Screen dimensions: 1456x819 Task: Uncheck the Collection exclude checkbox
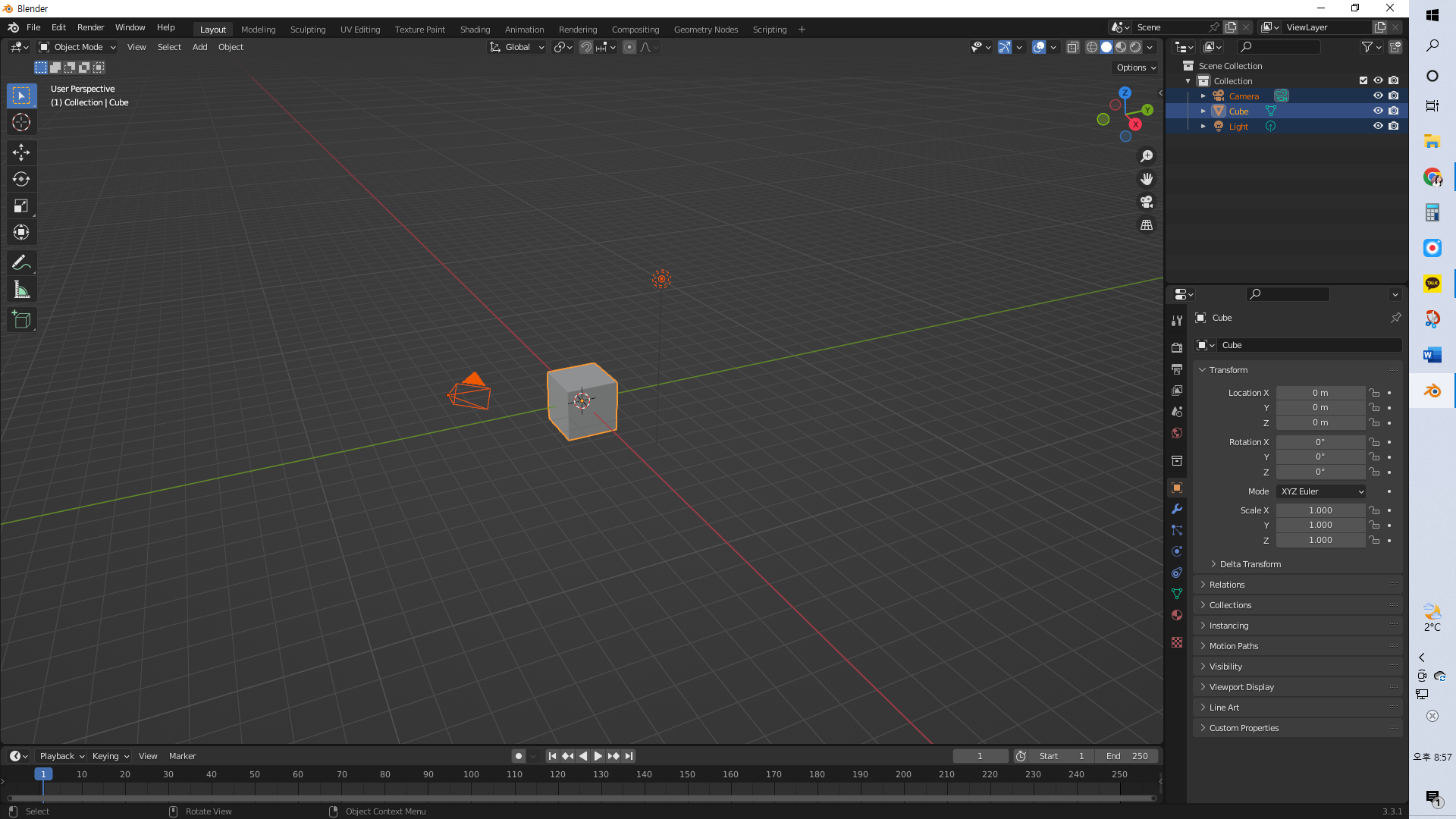[x=1363, y=80]
